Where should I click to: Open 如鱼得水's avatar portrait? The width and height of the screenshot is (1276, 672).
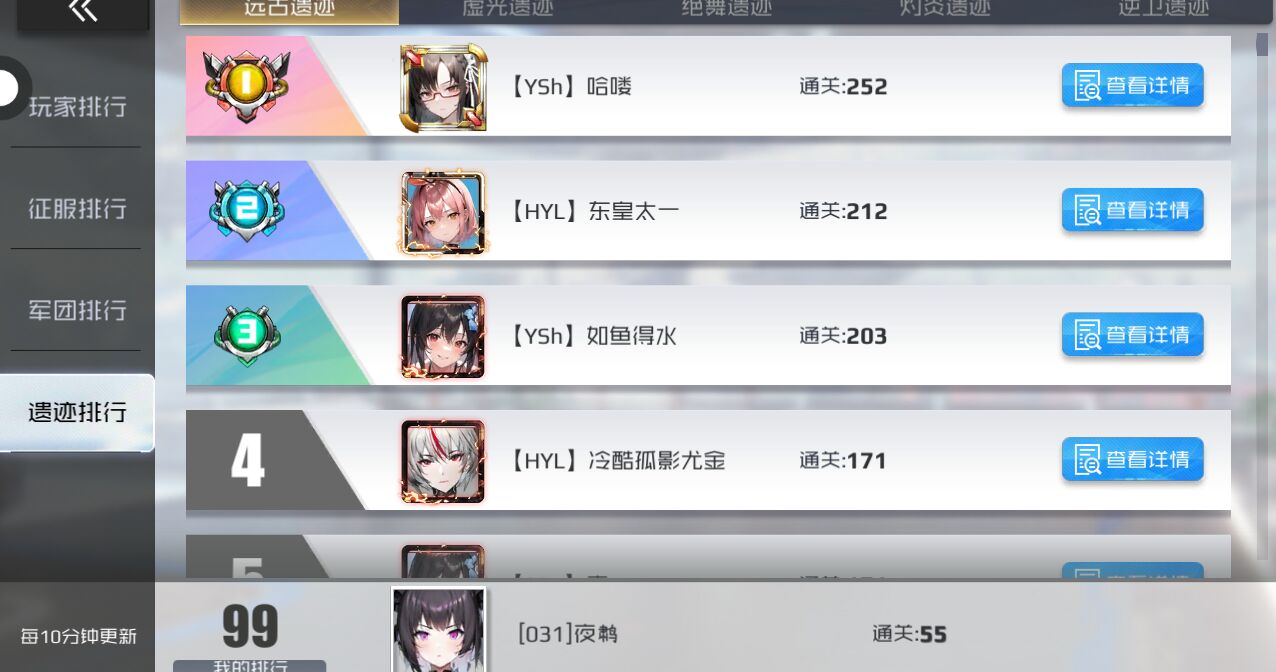(x=443, y=336)
